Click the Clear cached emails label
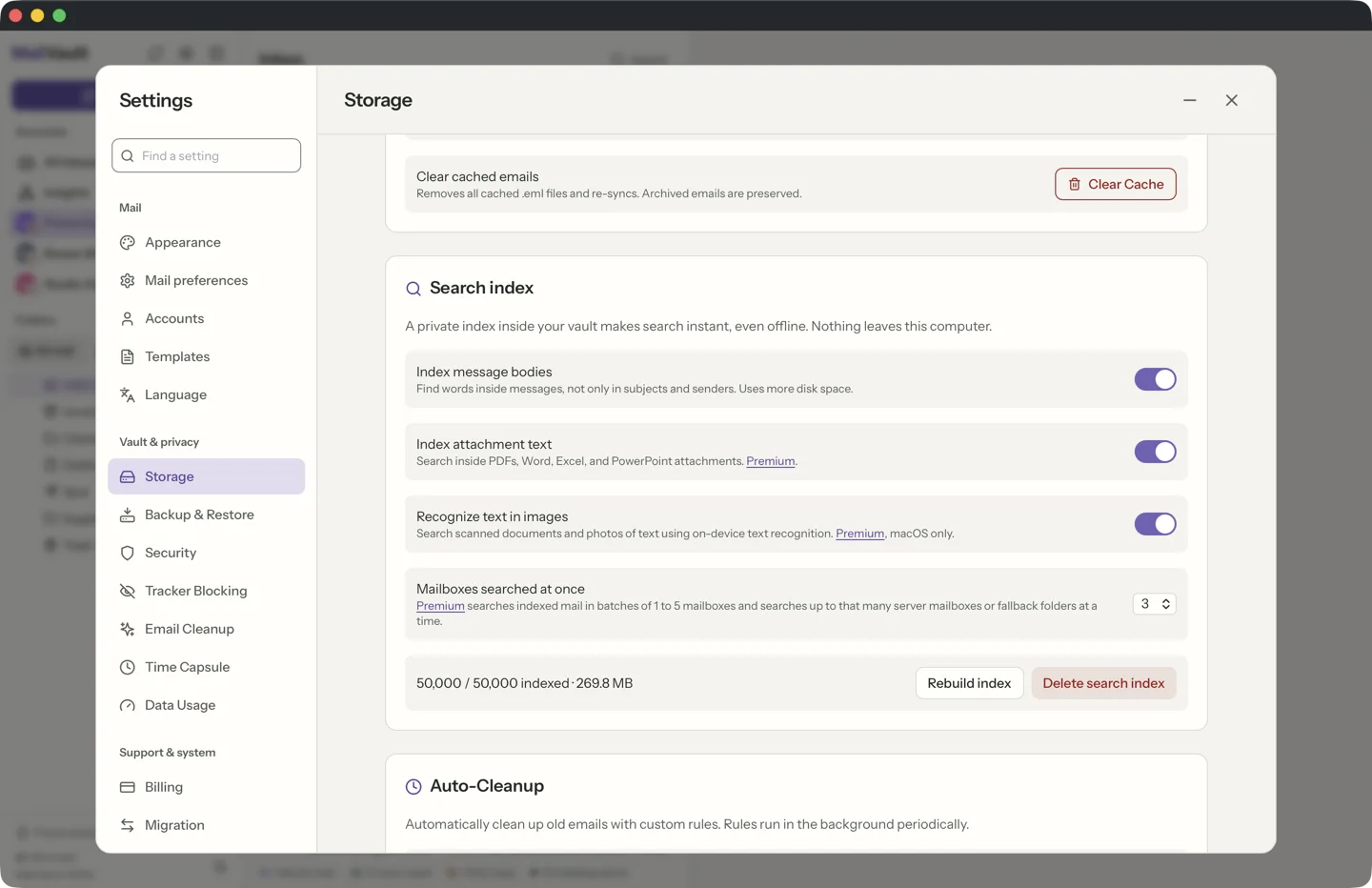 [x=477, y=176]
